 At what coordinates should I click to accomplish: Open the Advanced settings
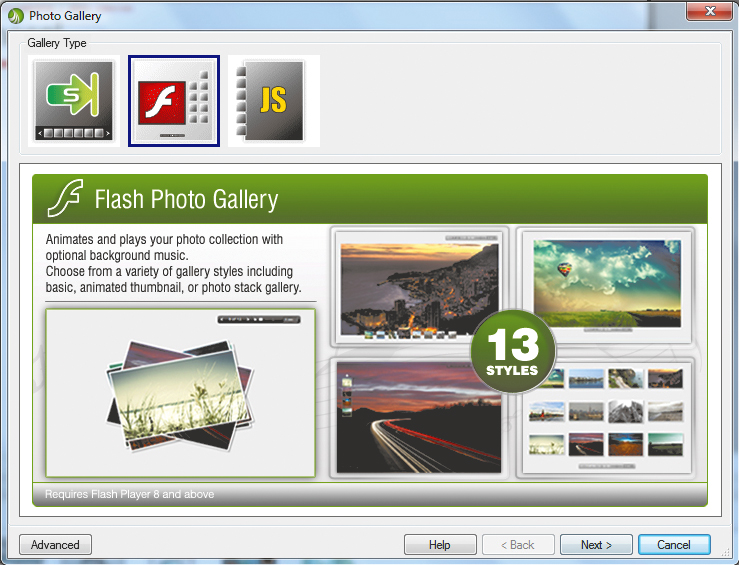pyautogui.click(x=56, y=545)
